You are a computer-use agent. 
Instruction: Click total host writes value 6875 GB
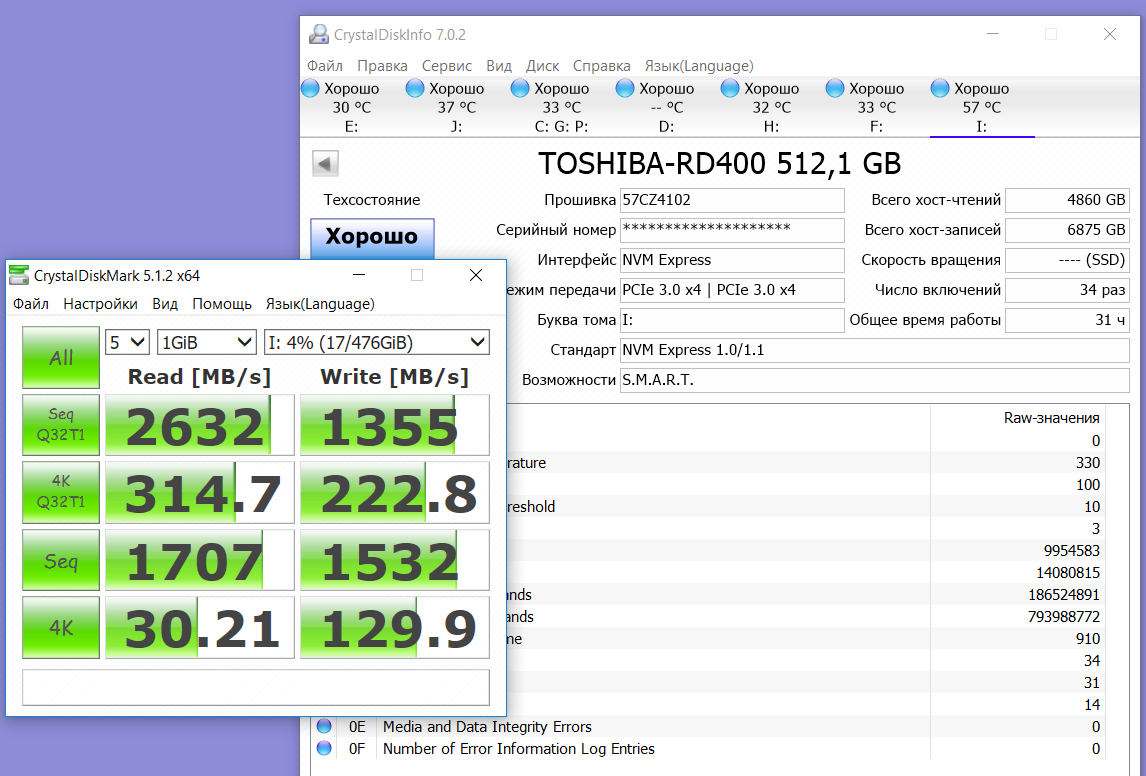click(1067, 230)
